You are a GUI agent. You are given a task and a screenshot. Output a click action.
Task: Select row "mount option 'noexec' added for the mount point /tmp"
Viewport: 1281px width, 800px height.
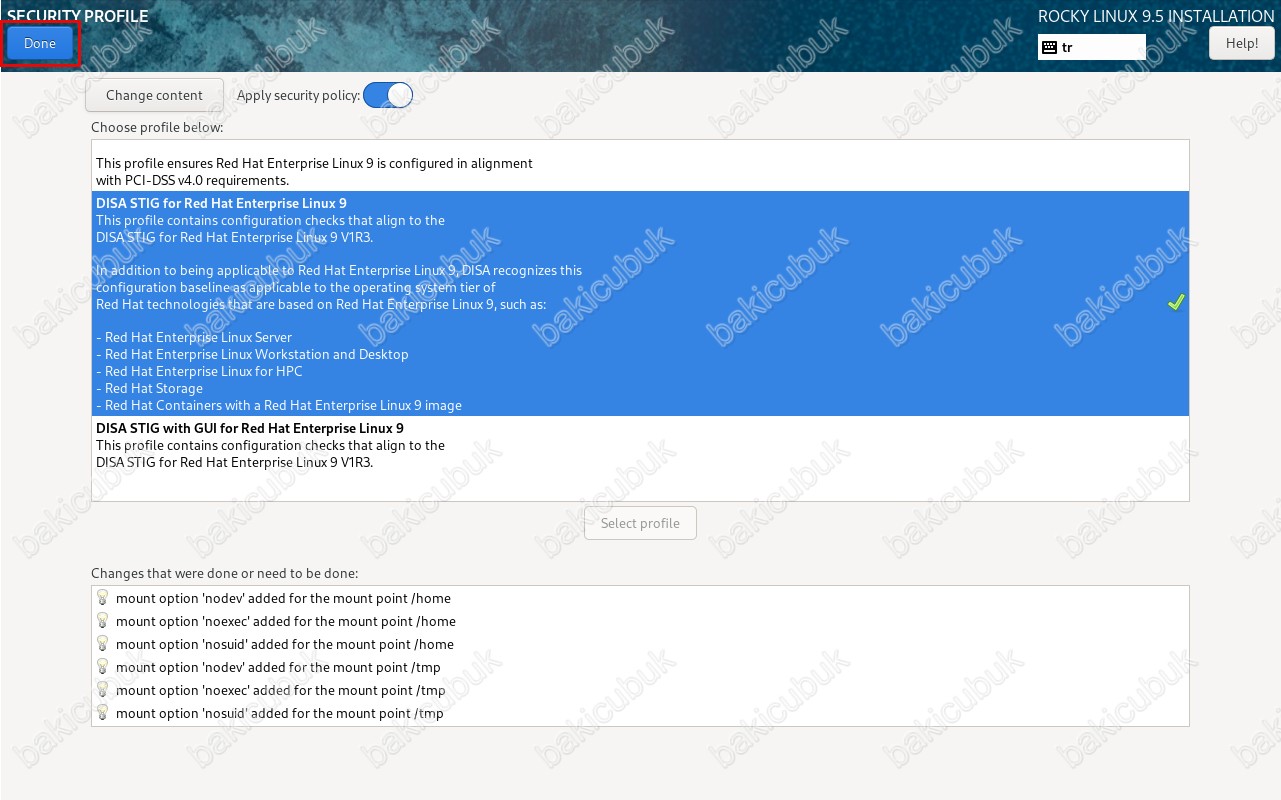[640, 690]
